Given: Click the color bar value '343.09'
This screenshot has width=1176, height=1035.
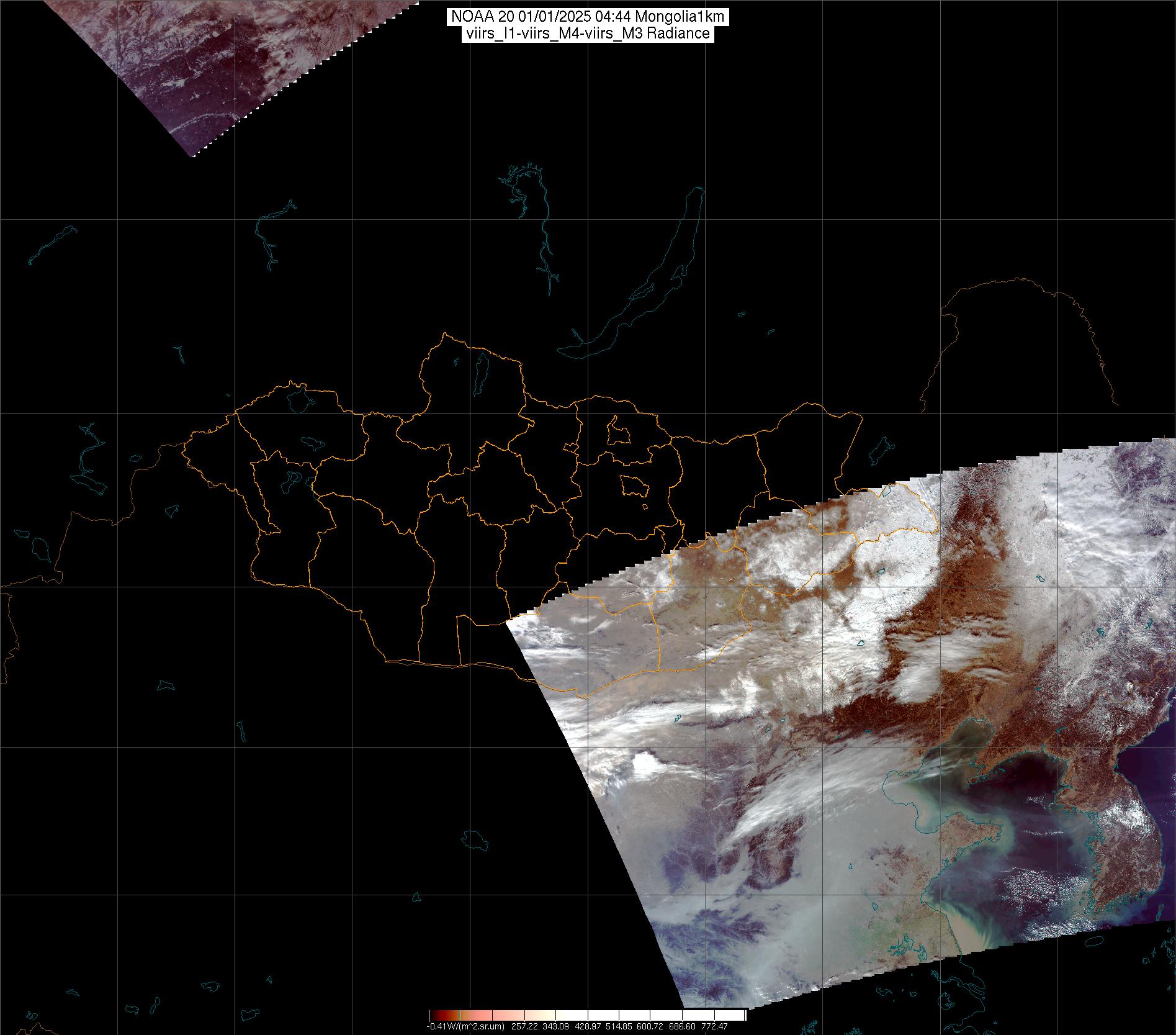Looking at the screenshot, I should pos(555,1026).
